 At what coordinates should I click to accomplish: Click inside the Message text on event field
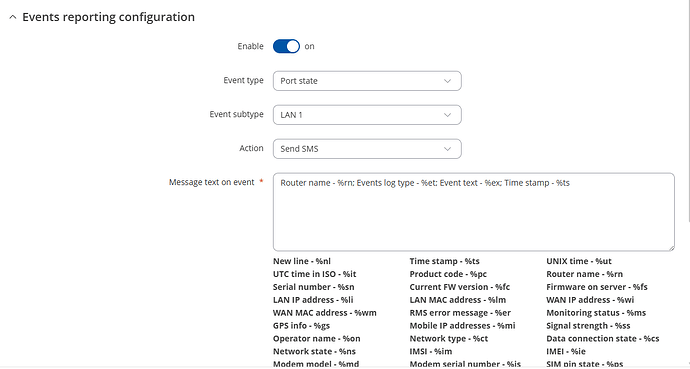click(x=473, y=212)
